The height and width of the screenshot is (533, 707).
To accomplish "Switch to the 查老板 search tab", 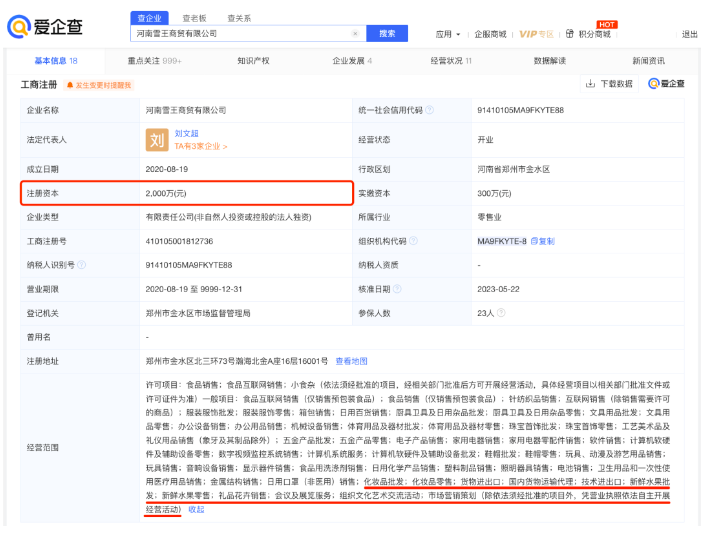I will pyautogui.click(x=194, y=18).
